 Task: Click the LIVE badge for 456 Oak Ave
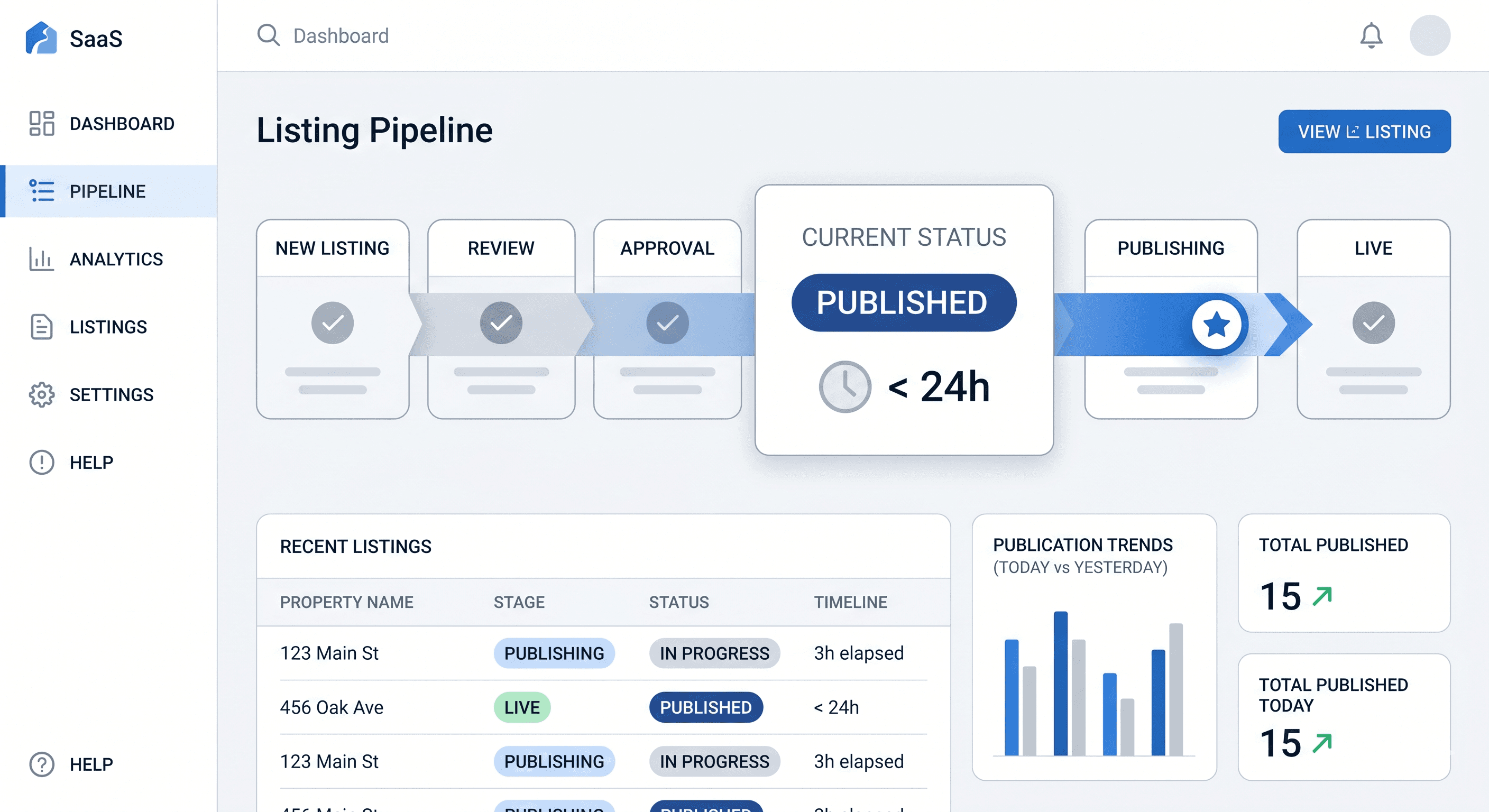pyautogui.click(x=522, y=707)
